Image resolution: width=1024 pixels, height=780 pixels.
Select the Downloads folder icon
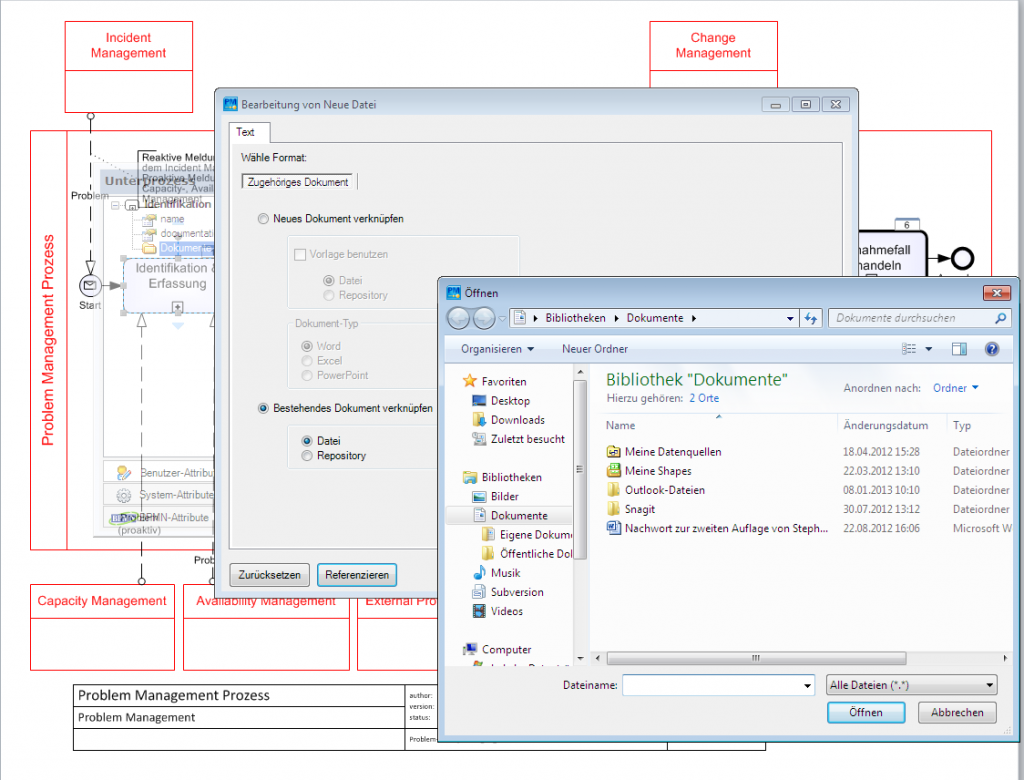pyautogui.click(x=479, y=420)
